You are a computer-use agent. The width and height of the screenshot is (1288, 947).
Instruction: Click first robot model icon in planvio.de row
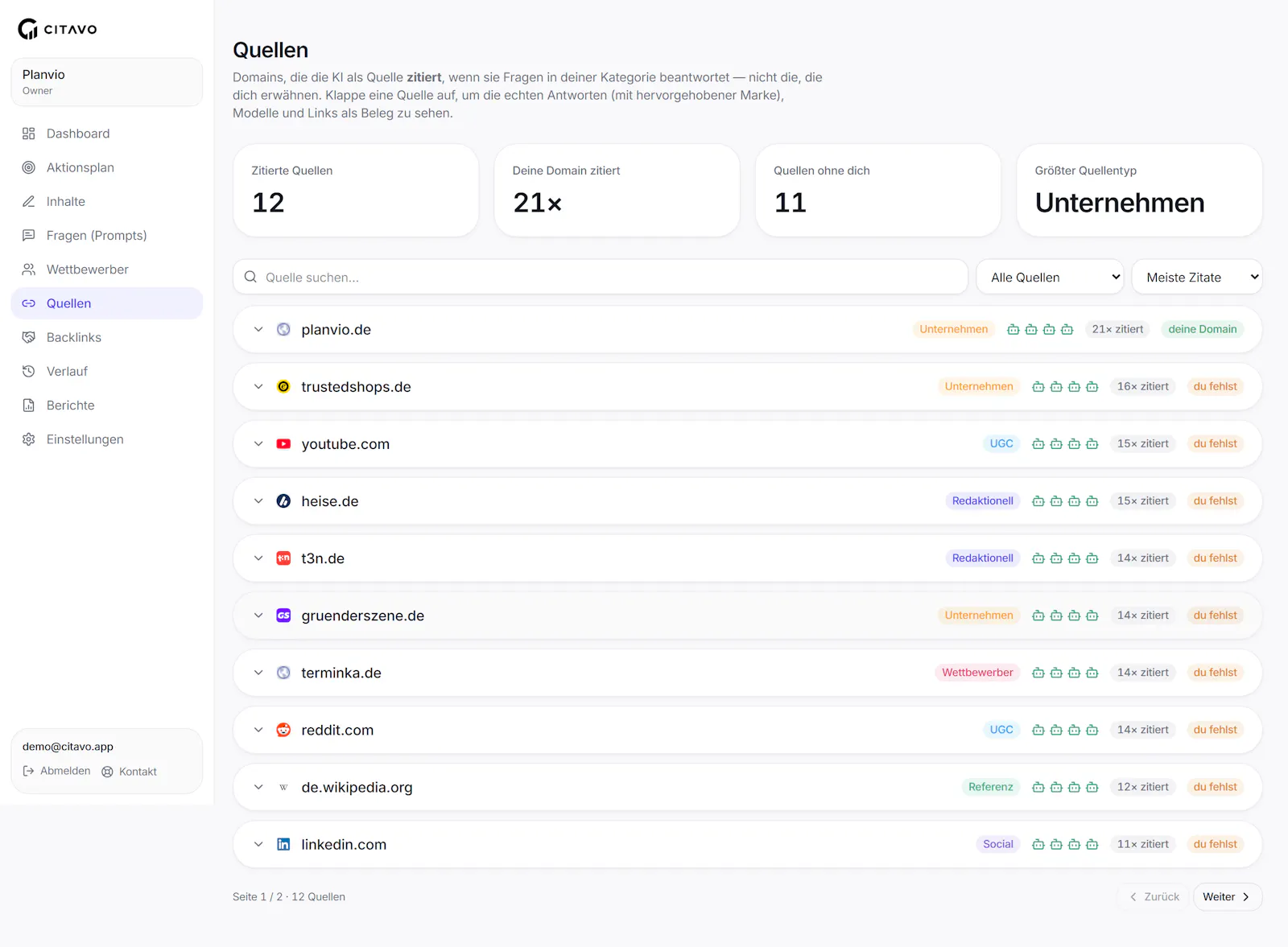(1013, 329)
